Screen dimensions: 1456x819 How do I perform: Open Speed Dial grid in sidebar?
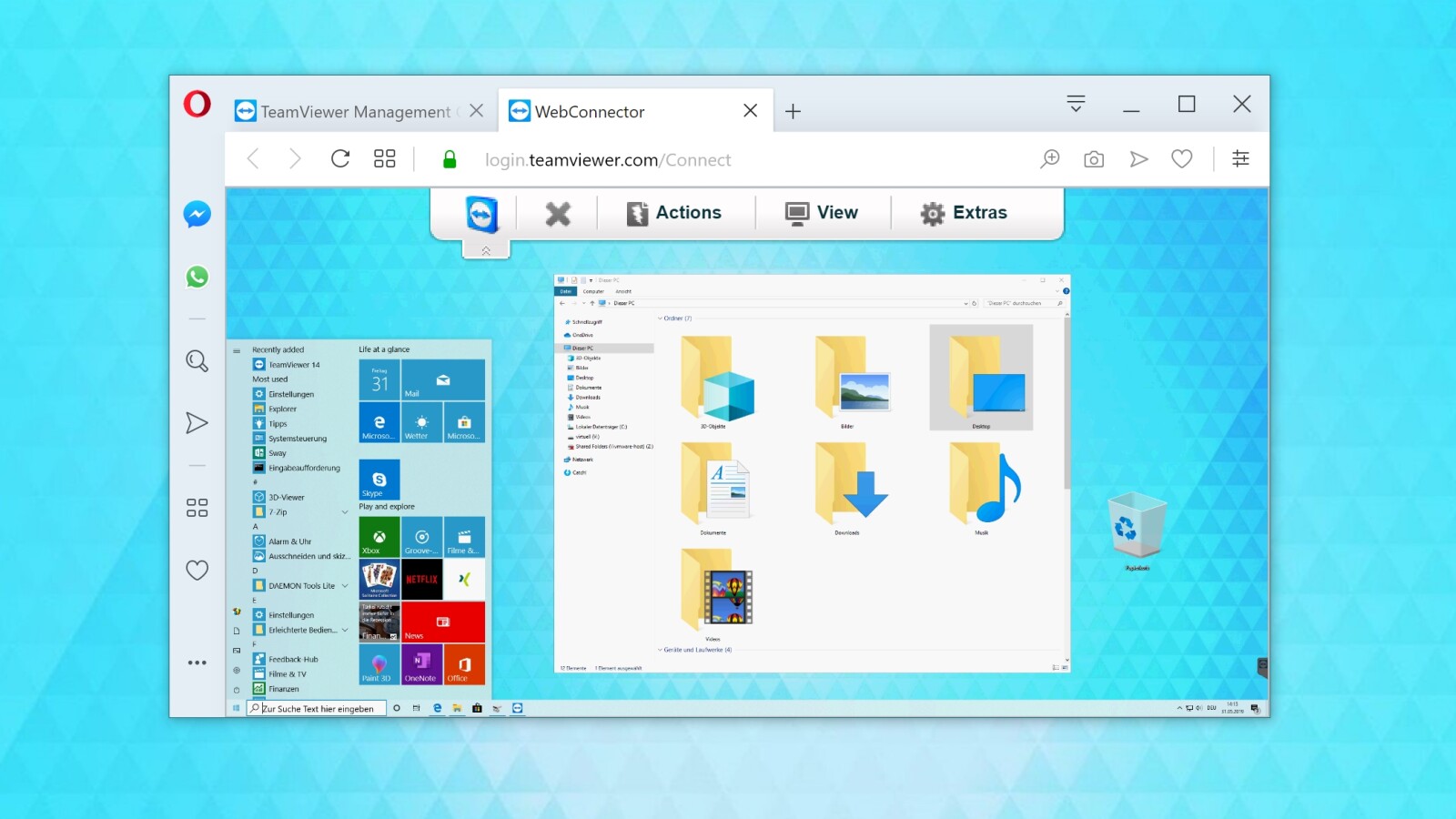pyautogui.click(x=197, y=508)
